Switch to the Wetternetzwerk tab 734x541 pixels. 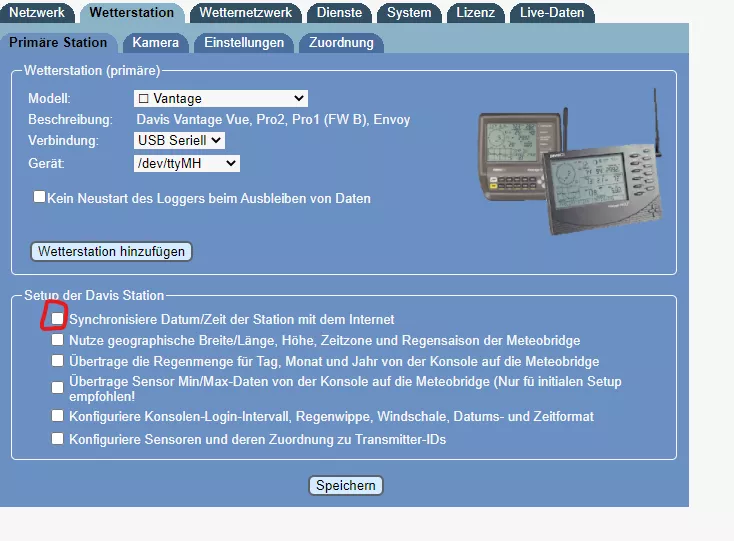(x=245, y=12)
